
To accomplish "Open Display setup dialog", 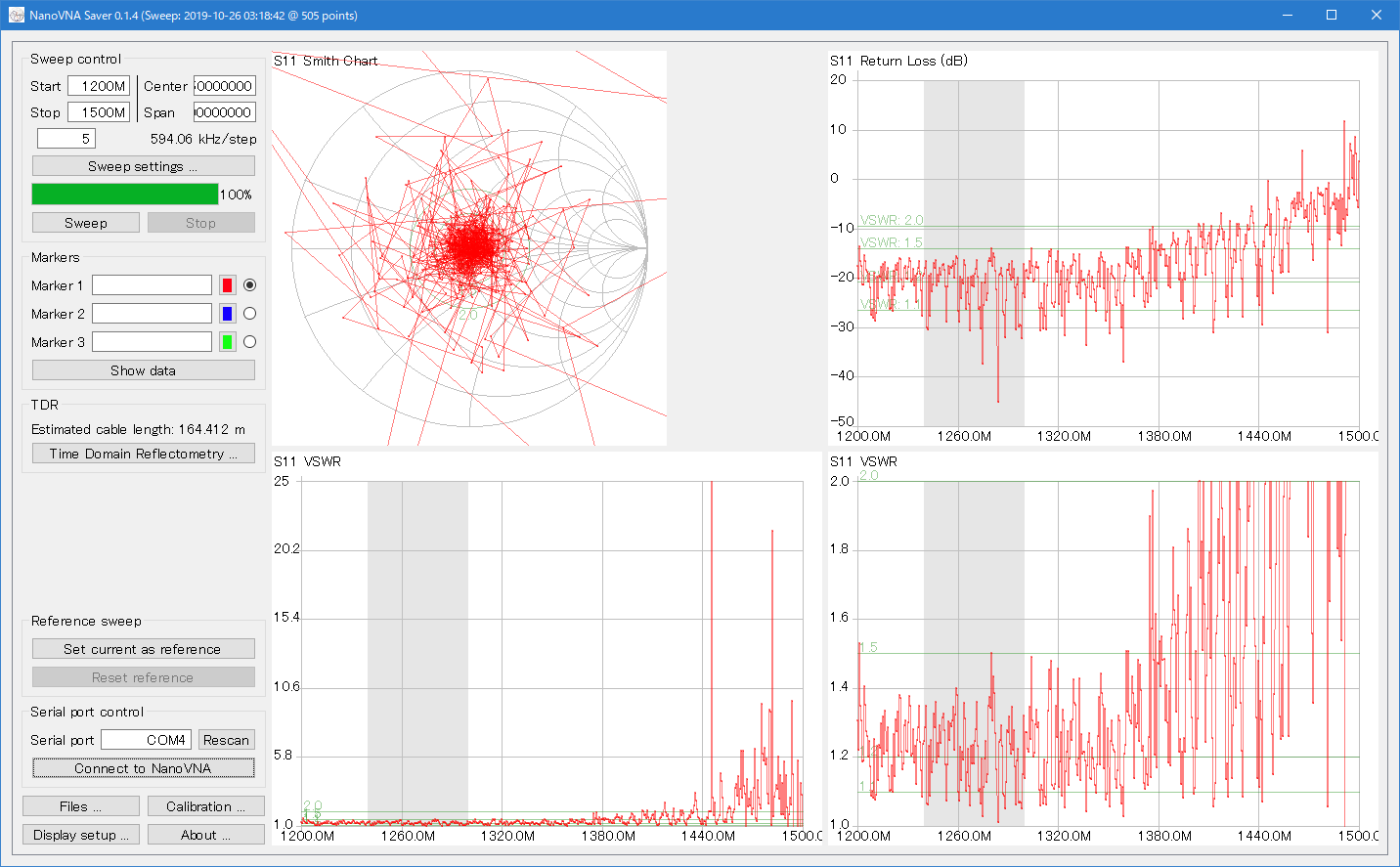I will pyautogui.click(x=81, y=835).
